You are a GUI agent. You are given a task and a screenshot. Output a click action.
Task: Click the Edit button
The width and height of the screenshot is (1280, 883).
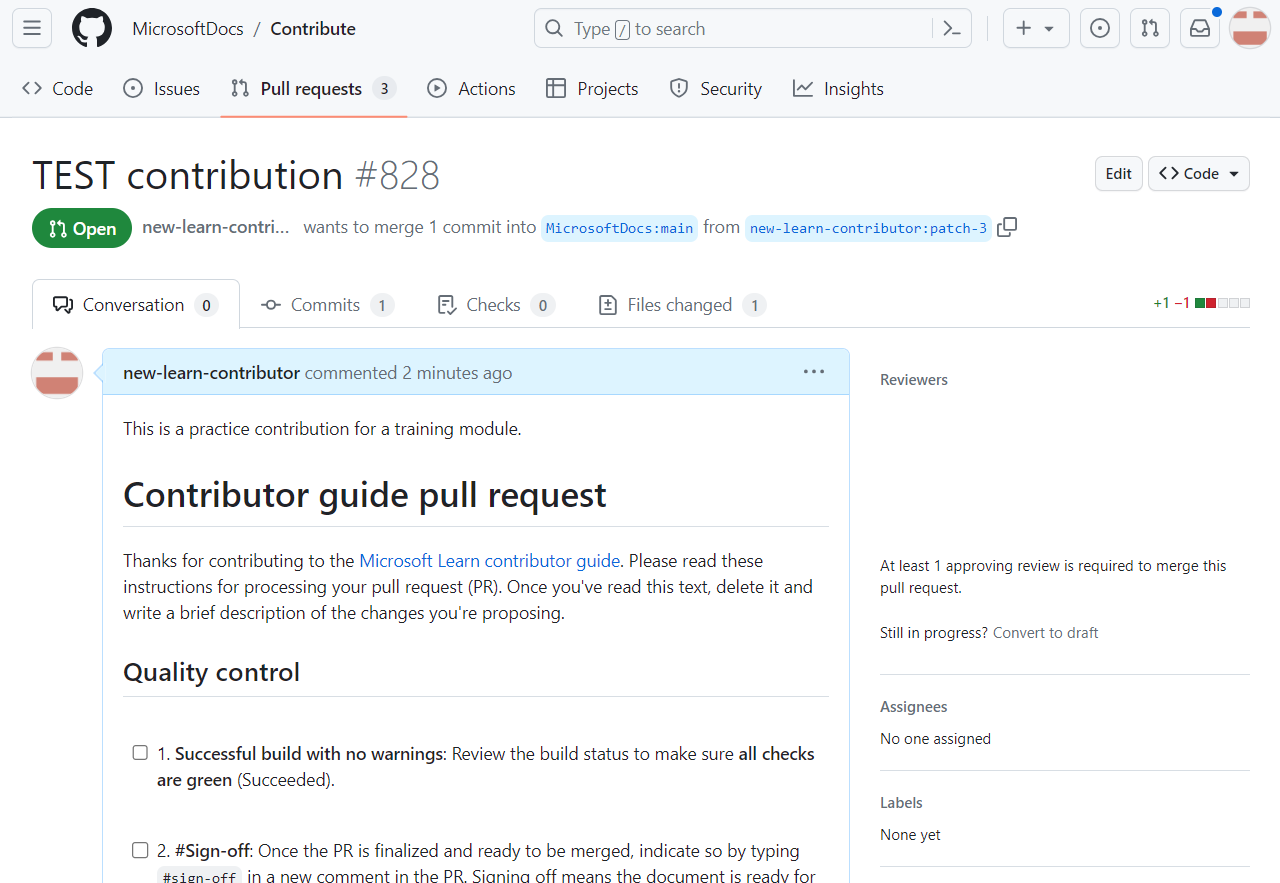click(1118, 173)
